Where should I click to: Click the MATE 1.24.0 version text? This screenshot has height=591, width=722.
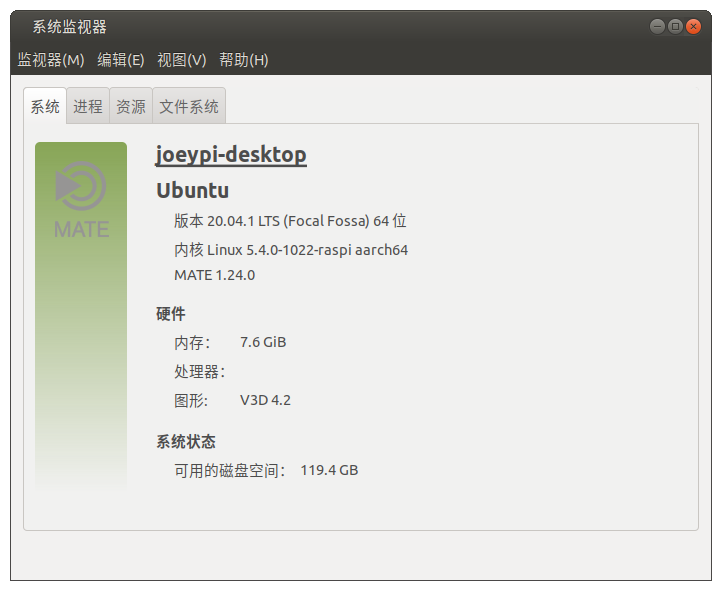point(215,275)
